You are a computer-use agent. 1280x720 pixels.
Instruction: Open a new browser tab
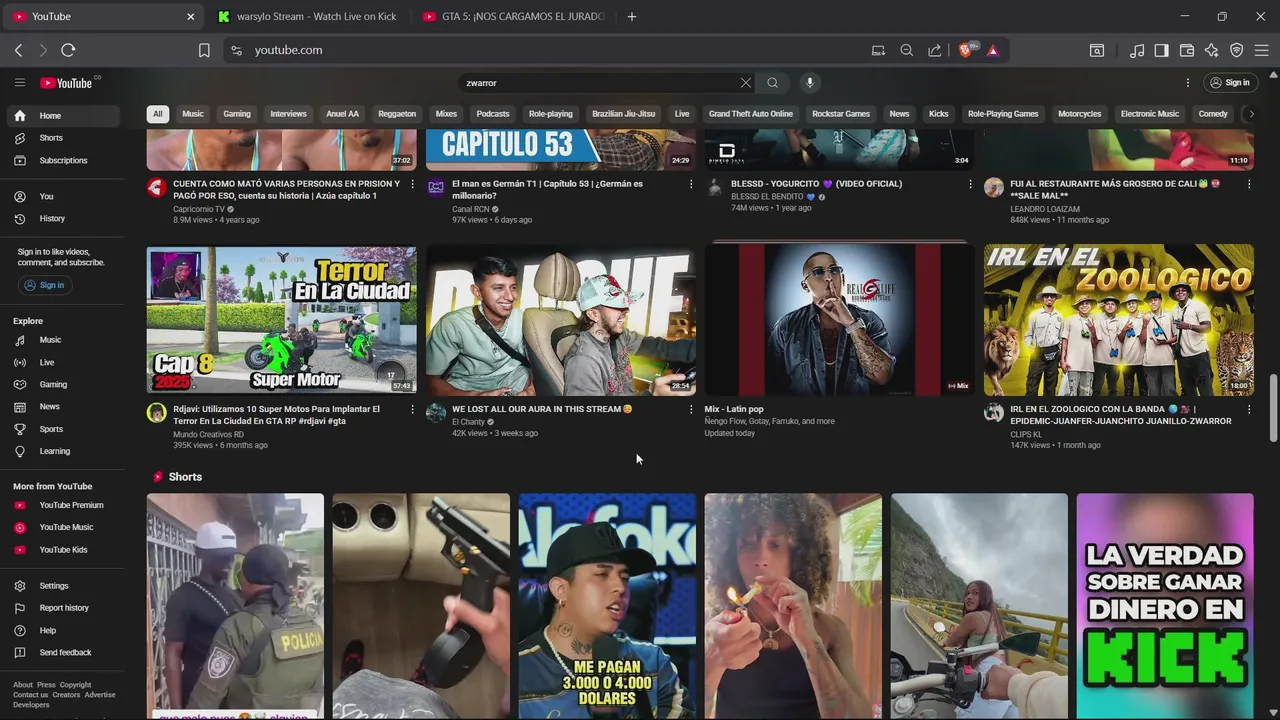pos(631,17)
